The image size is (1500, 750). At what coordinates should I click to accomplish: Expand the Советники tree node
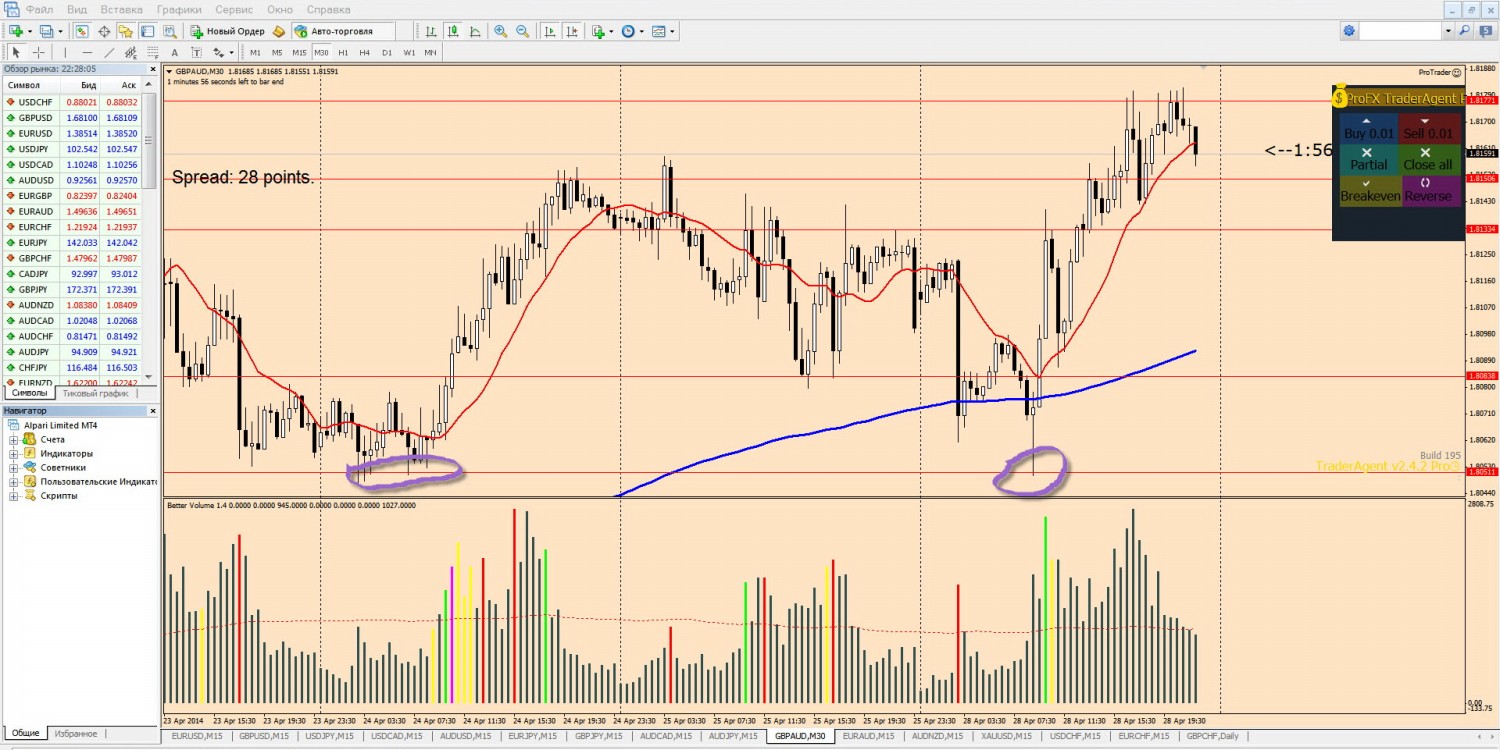coord(14,468)
